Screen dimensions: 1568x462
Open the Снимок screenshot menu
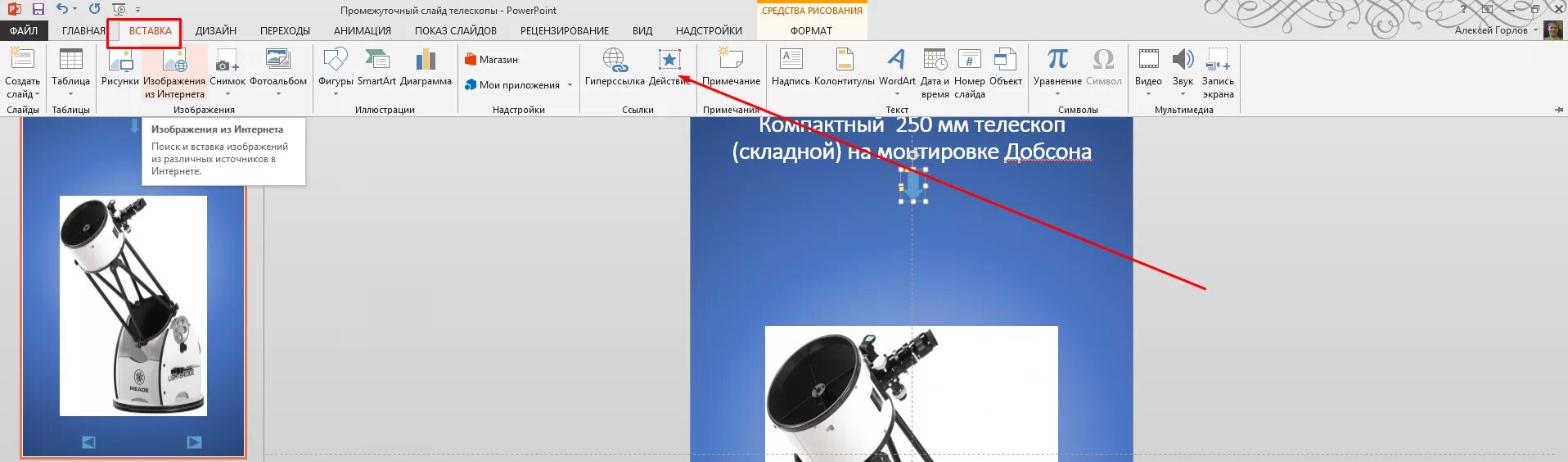[228, 72]
